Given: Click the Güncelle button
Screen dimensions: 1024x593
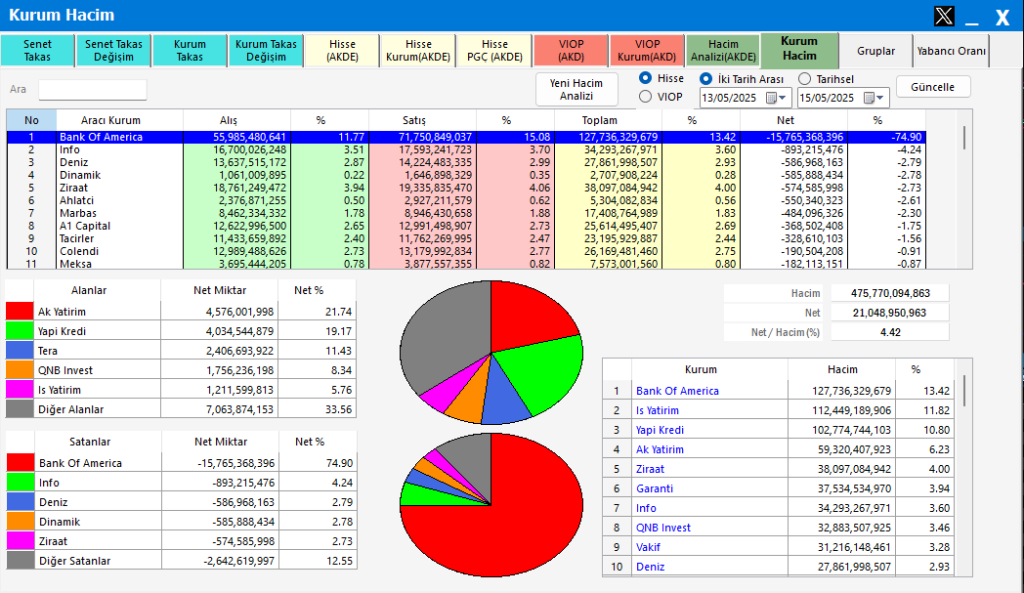Looking at the screenshot, I should tap(933, 87).
